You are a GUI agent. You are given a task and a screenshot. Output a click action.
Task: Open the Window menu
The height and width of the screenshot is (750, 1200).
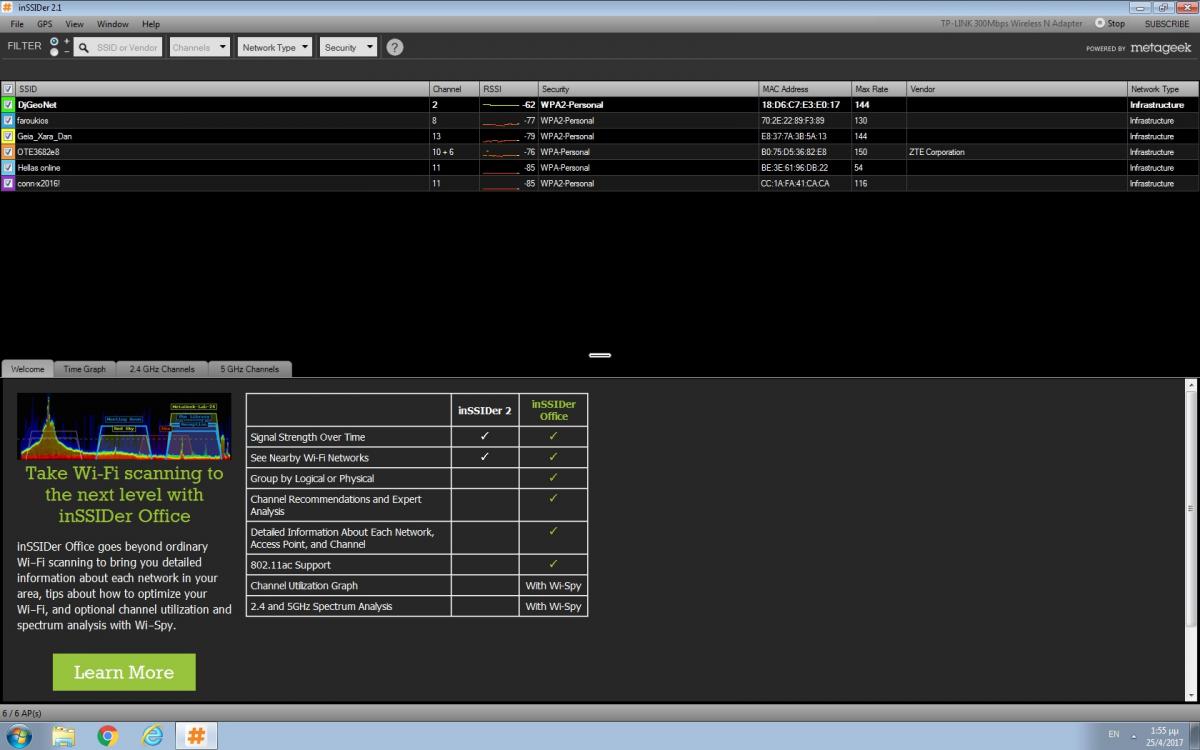pos(112,23)
